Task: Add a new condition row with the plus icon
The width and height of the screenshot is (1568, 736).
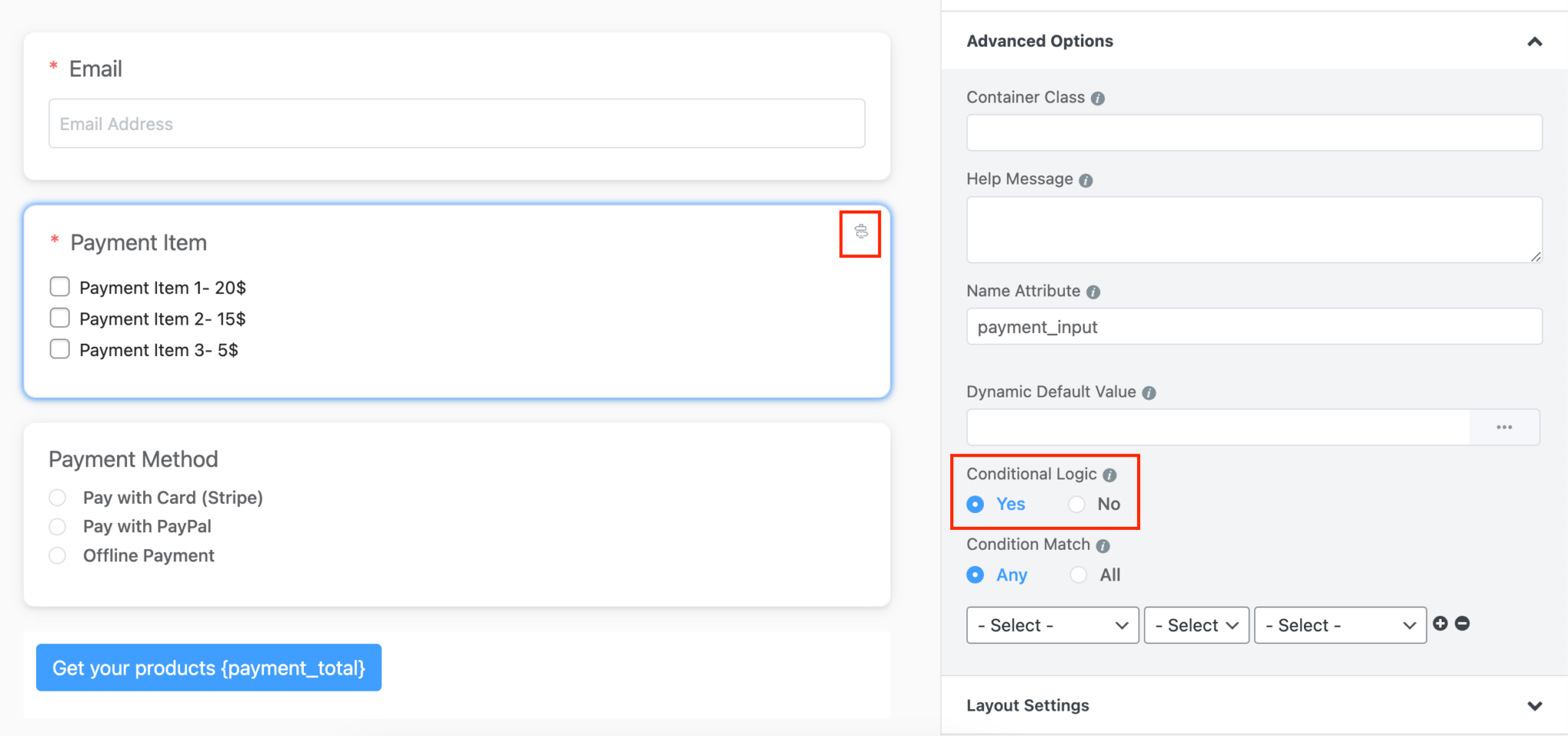Action: point(1442,623)
